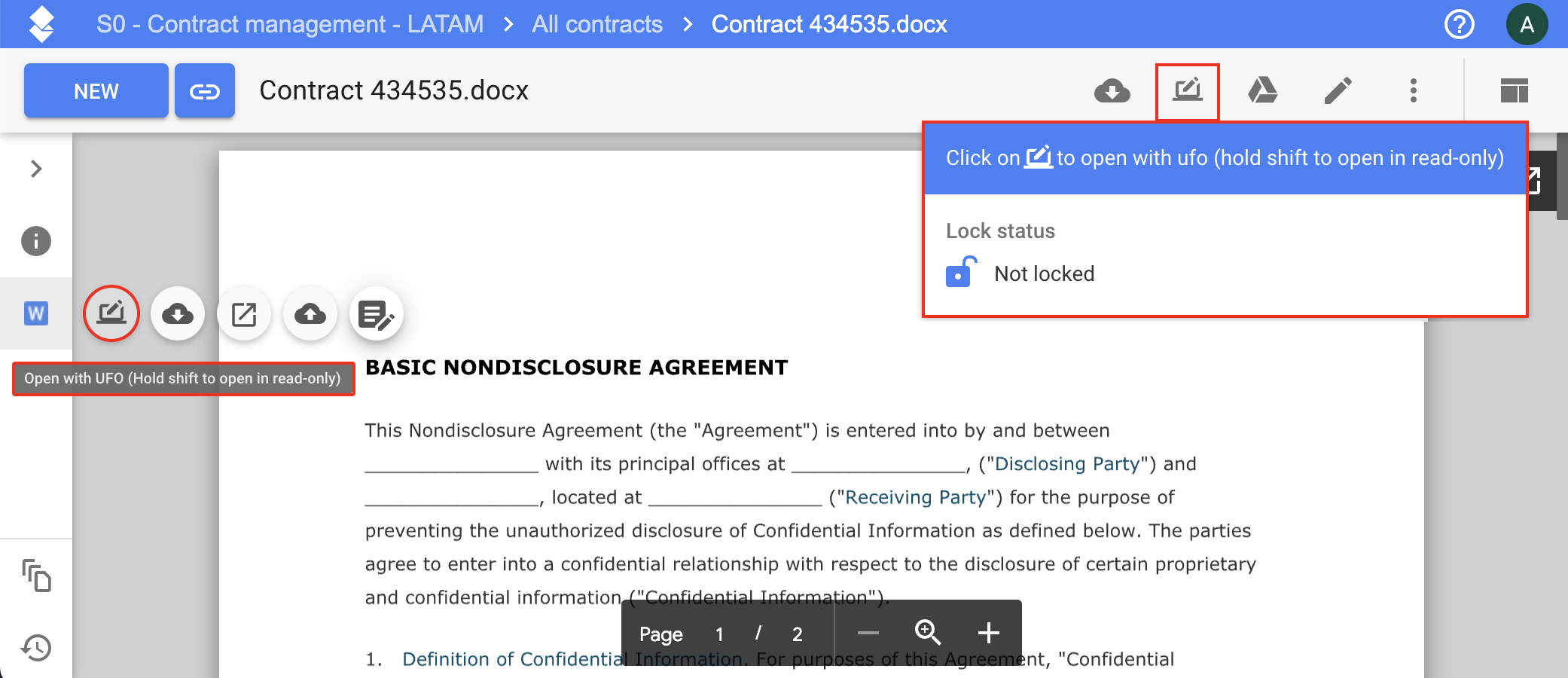Click the blue NEW button
The height and width of the screenshot is (678, 1568).
pyautogui.click(x=96, y=91)
